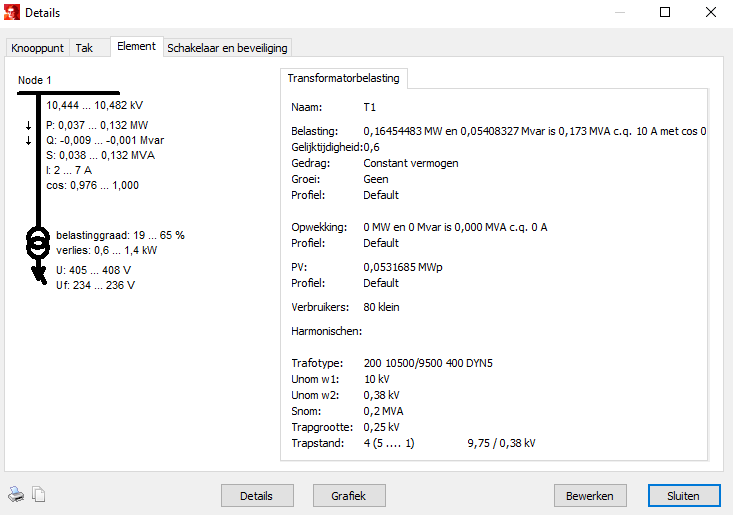This screenshot has height=515, width=733.
Task: Select the Transformatorbelasting tab
Action: [x=344, y=78]
